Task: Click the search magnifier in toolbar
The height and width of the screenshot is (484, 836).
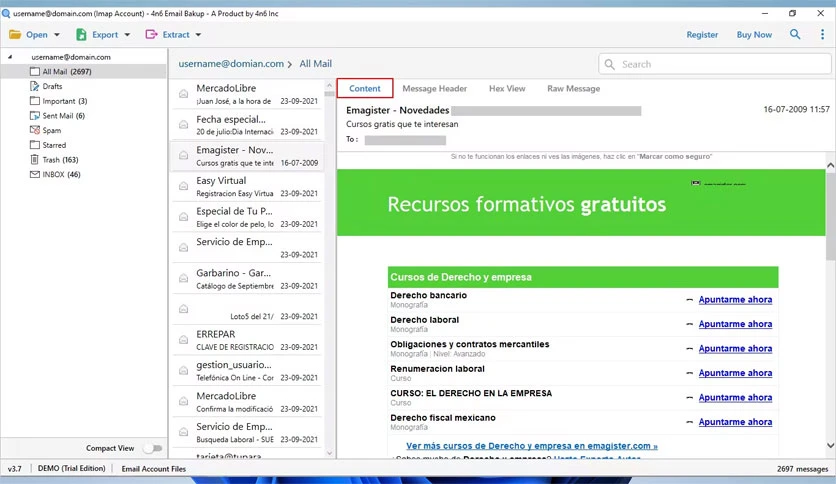Action: click(x=795, y=34)
